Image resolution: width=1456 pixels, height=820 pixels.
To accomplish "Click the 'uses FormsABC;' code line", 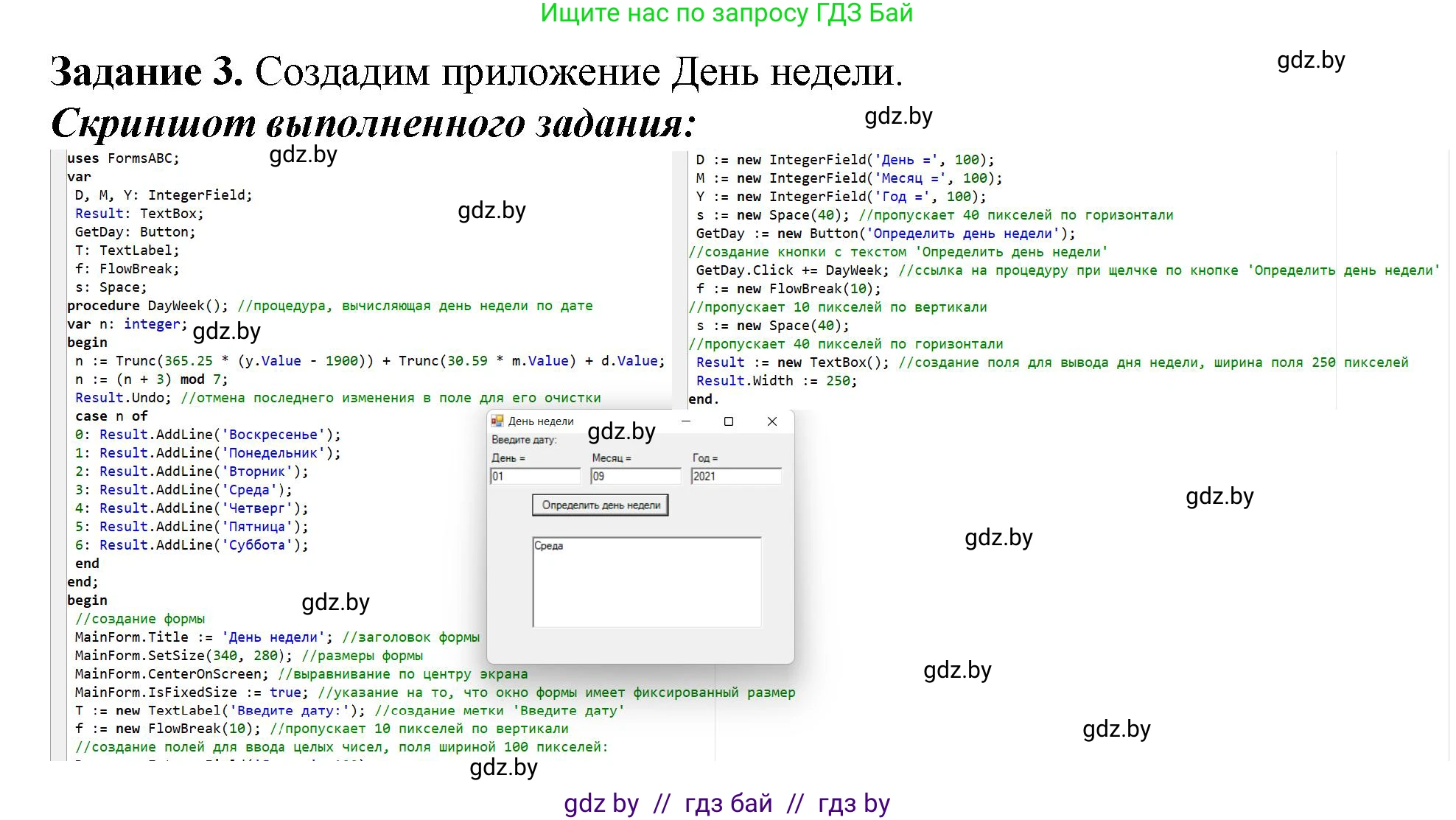I will click(123, 158).
